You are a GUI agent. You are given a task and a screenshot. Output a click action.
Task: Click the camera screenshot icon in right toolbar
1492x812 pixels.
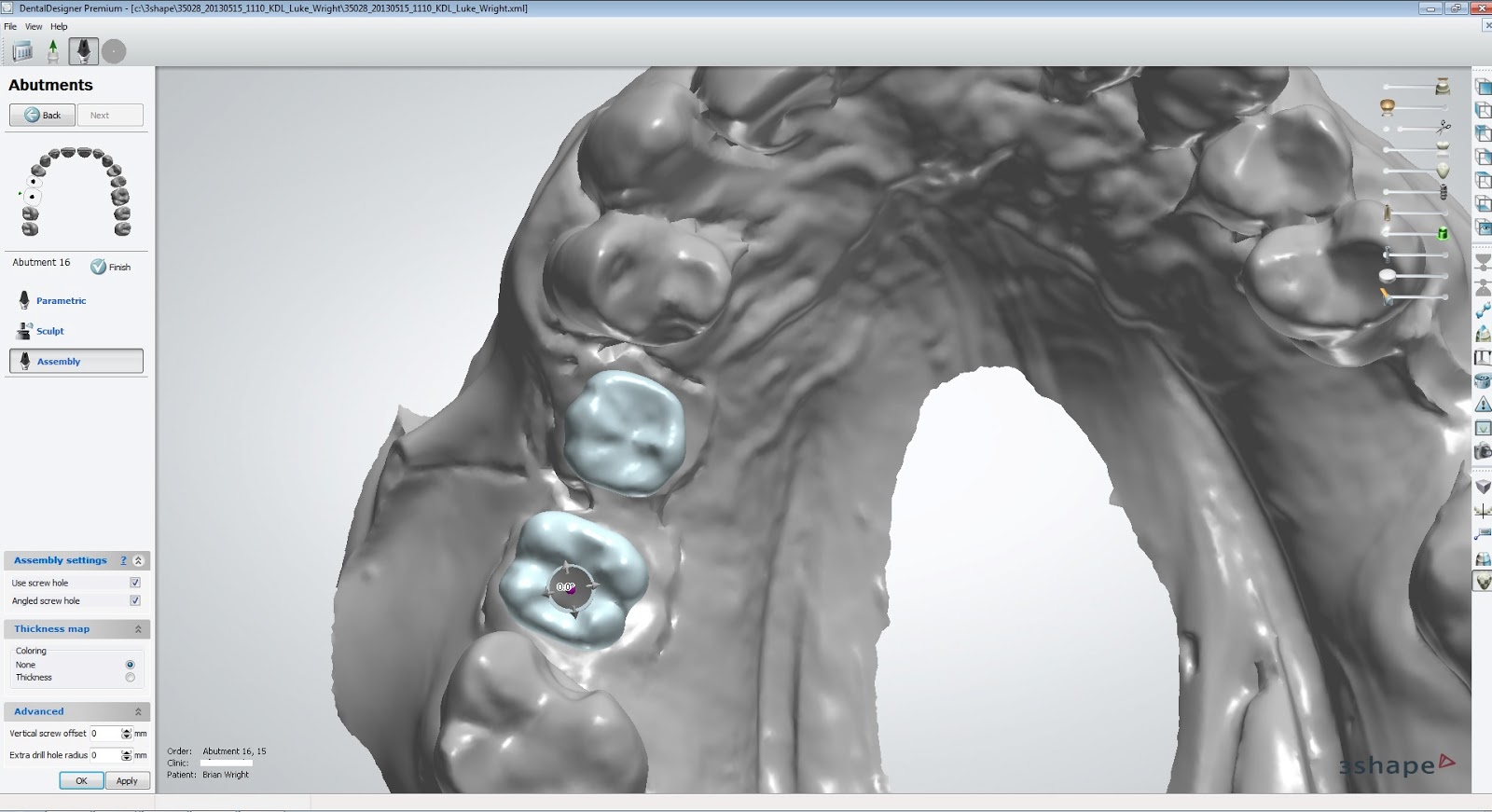1483,451
